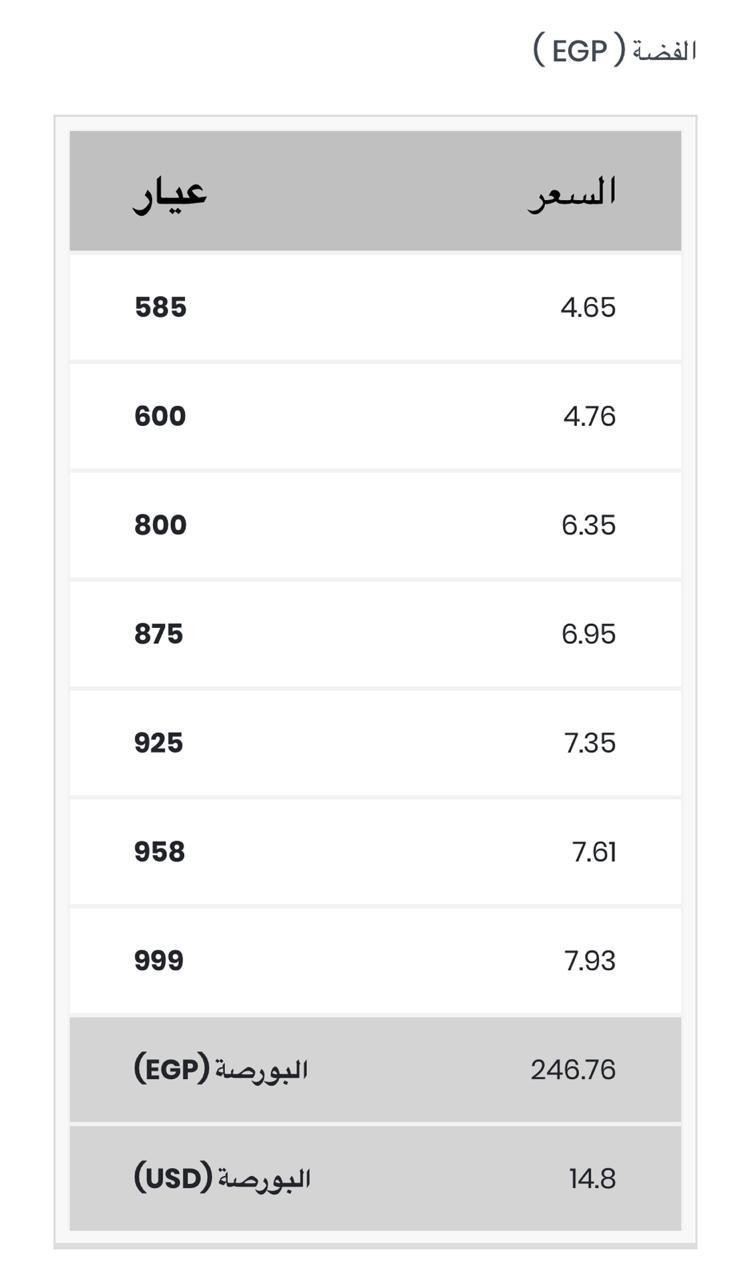This screenshot has width=741, height=1280.
Task: Select the 4.76 price value
Action: pyautogui.click(x=589, y=416)
